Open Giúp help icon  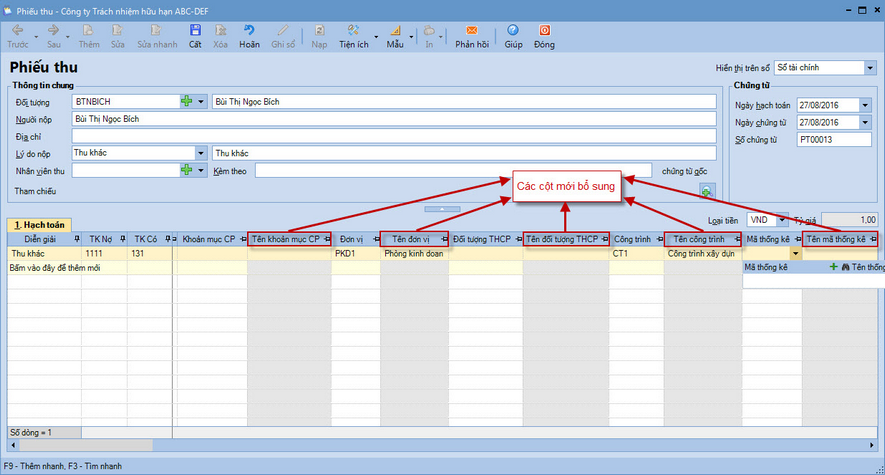pyautogui.click(x=512, y=30)
